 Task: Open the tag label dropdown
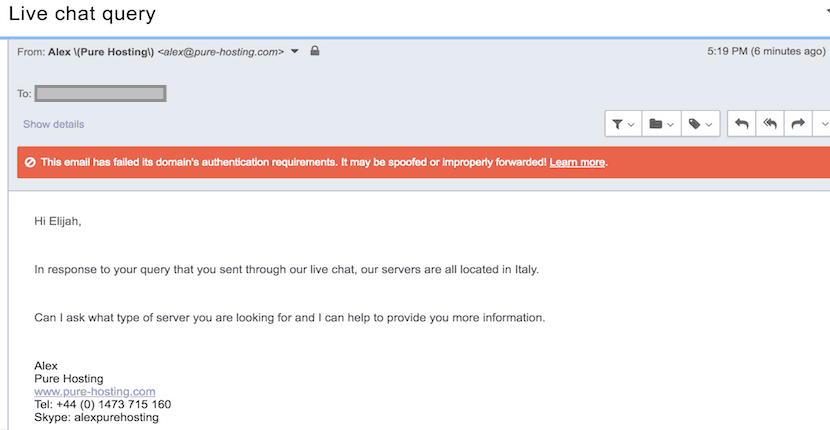[x=700, y=124]
